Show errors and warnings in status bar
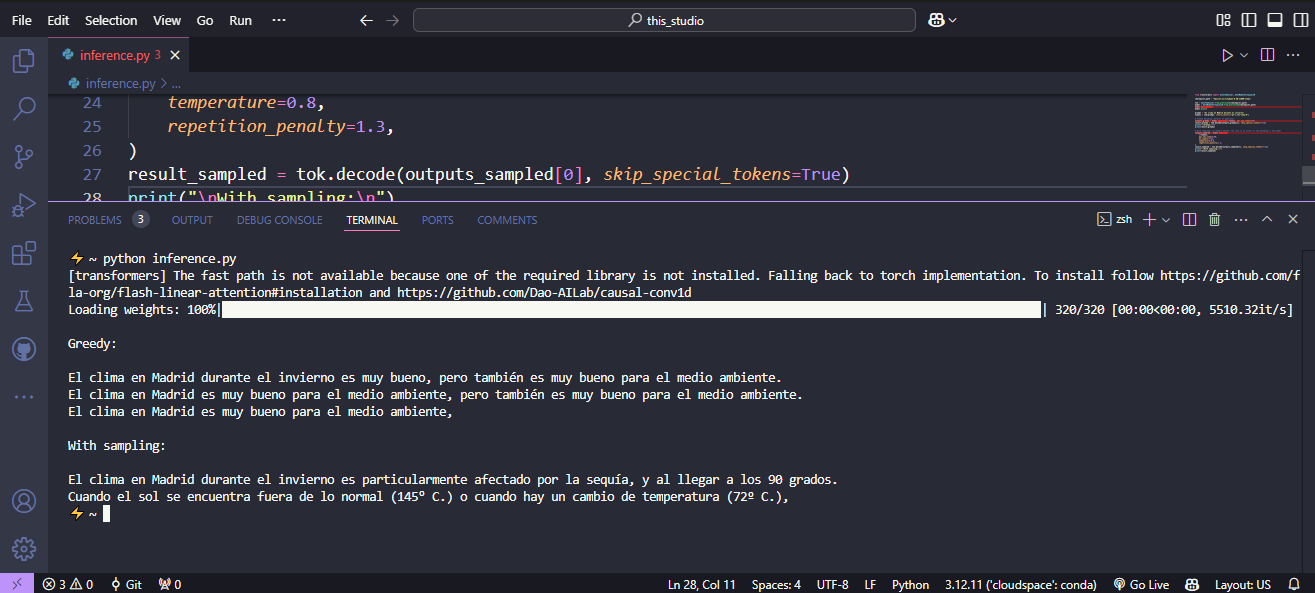 tap(68, 584)
